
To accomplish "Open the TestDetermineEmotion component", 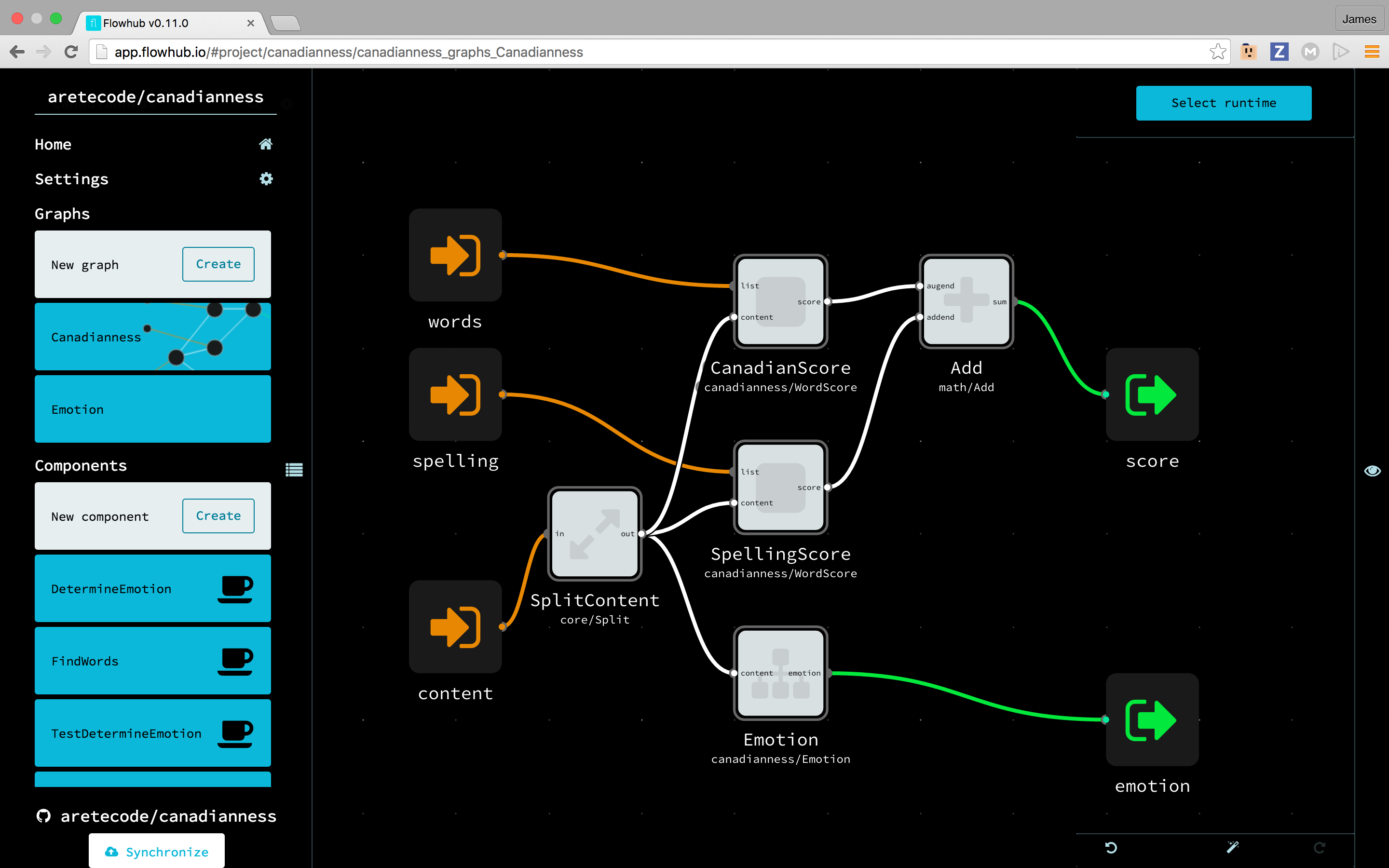I will (x=153, y=733).
